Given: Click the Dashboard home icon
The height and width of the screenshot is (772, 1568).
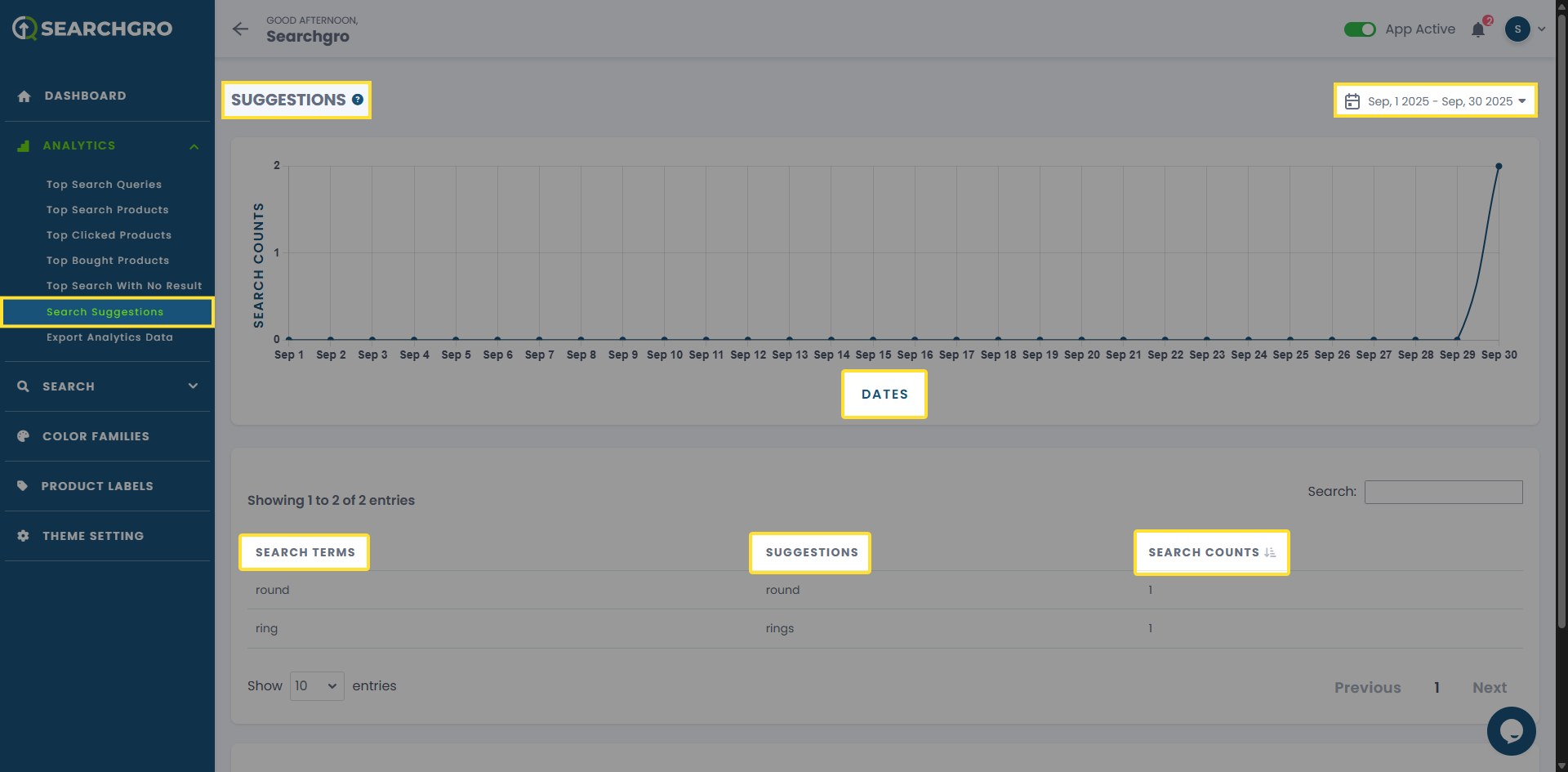Looking at the screenshot, I should point(24,96).
